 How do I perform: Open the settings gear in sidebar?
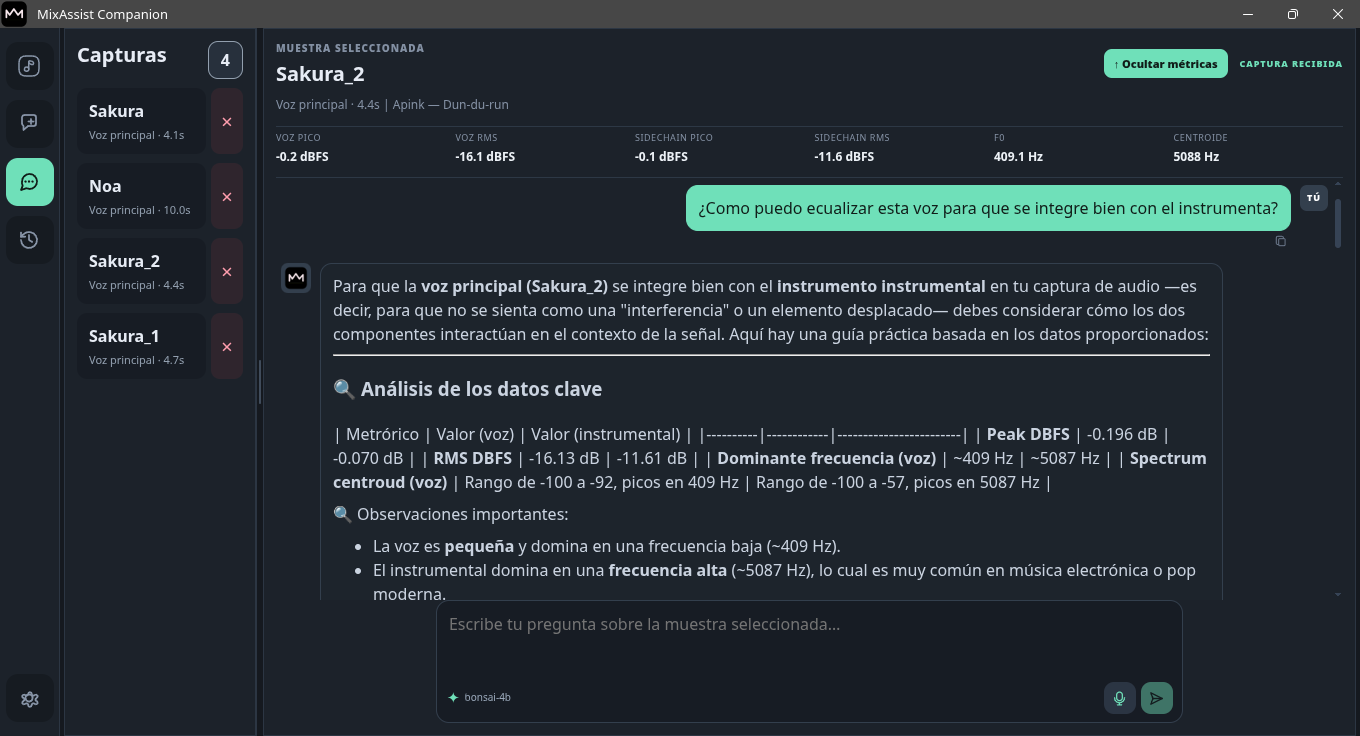[30, 699]
